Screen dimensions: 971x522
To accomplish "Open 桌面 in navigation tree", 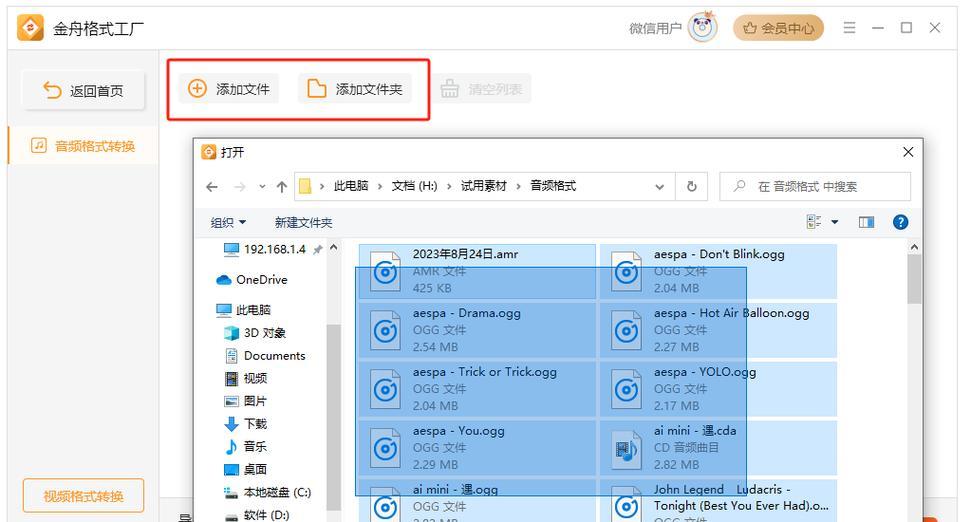I will (x=246, y=469).
